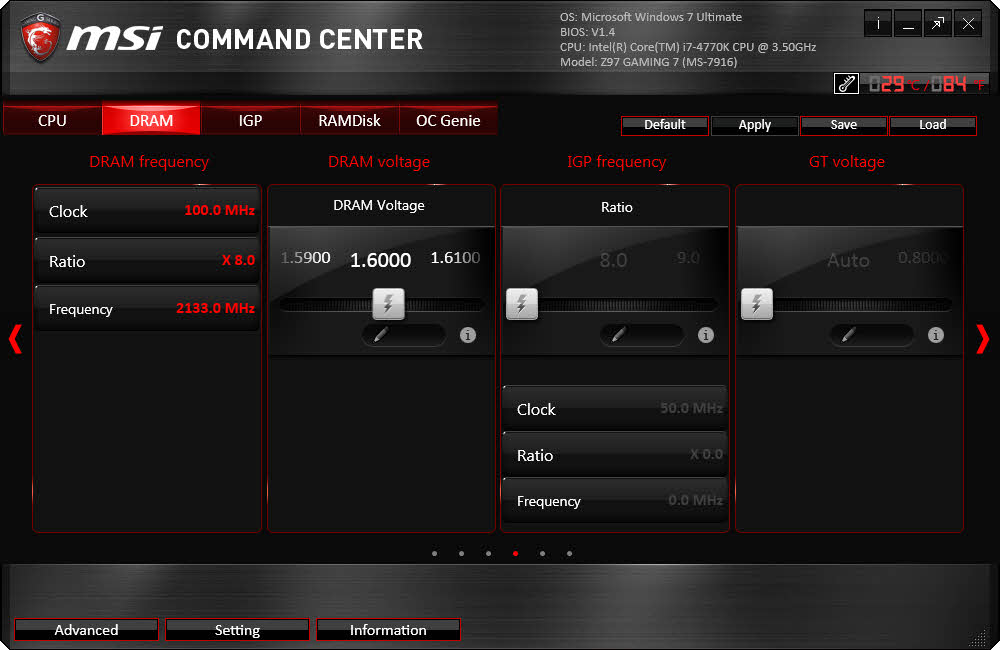Click the DRAM Clock 100.0 MHz row
The height and width of the screenshot is (650, 1000).
point(147,211)
